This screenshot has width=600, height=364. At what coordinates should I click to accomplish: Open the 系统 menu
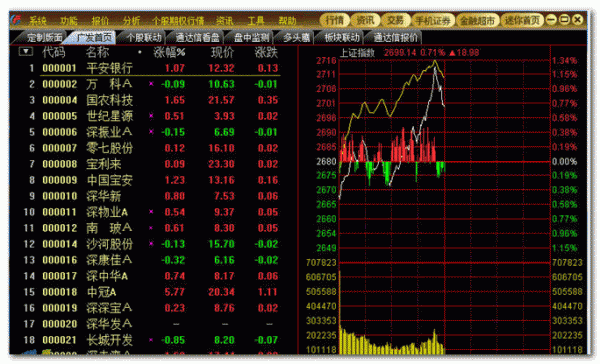tap(38, 21)
